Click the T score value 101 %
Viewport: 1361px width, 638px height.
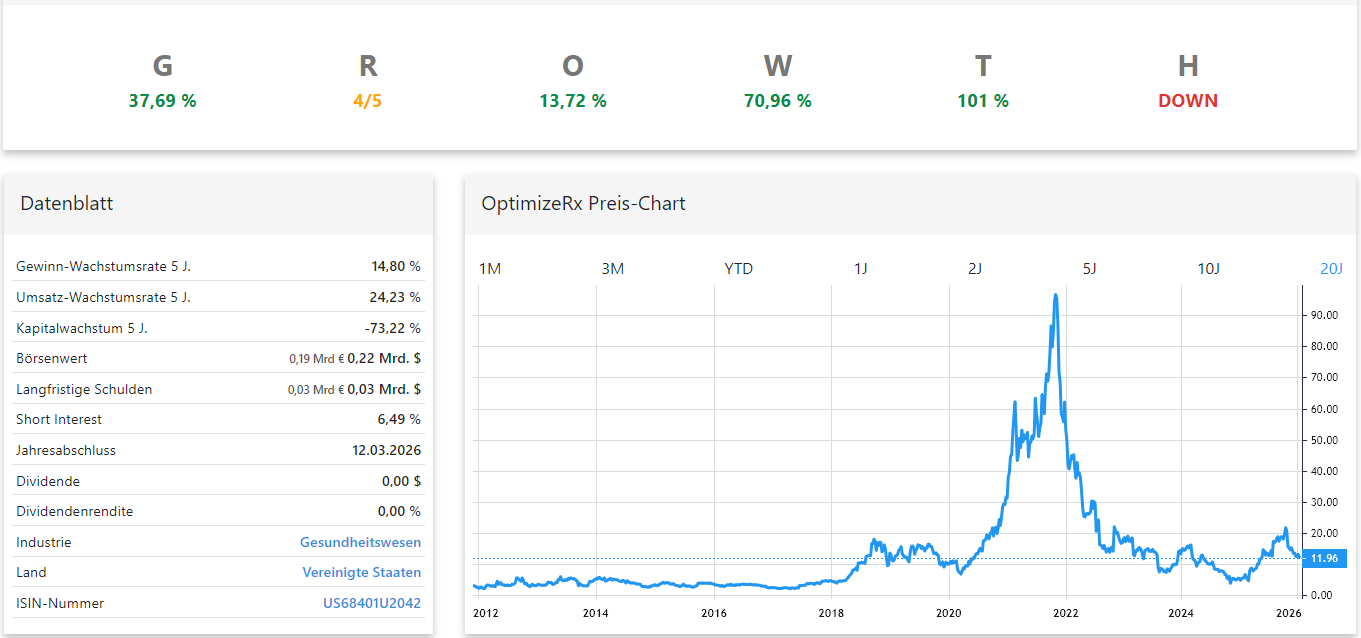[x=983, y=101]
